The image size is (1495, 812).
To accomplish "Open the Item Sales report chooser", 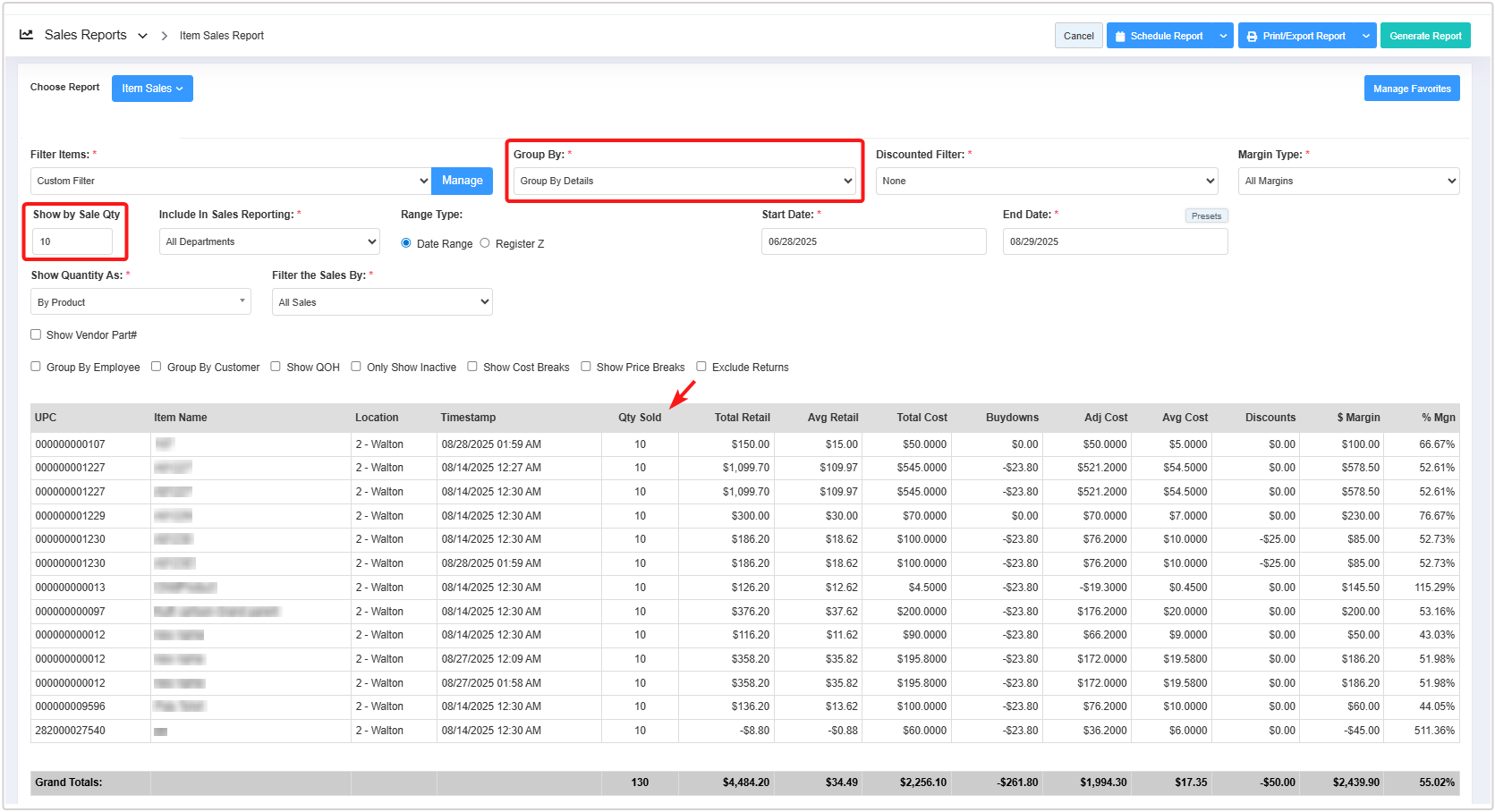I will pos(152,89).
